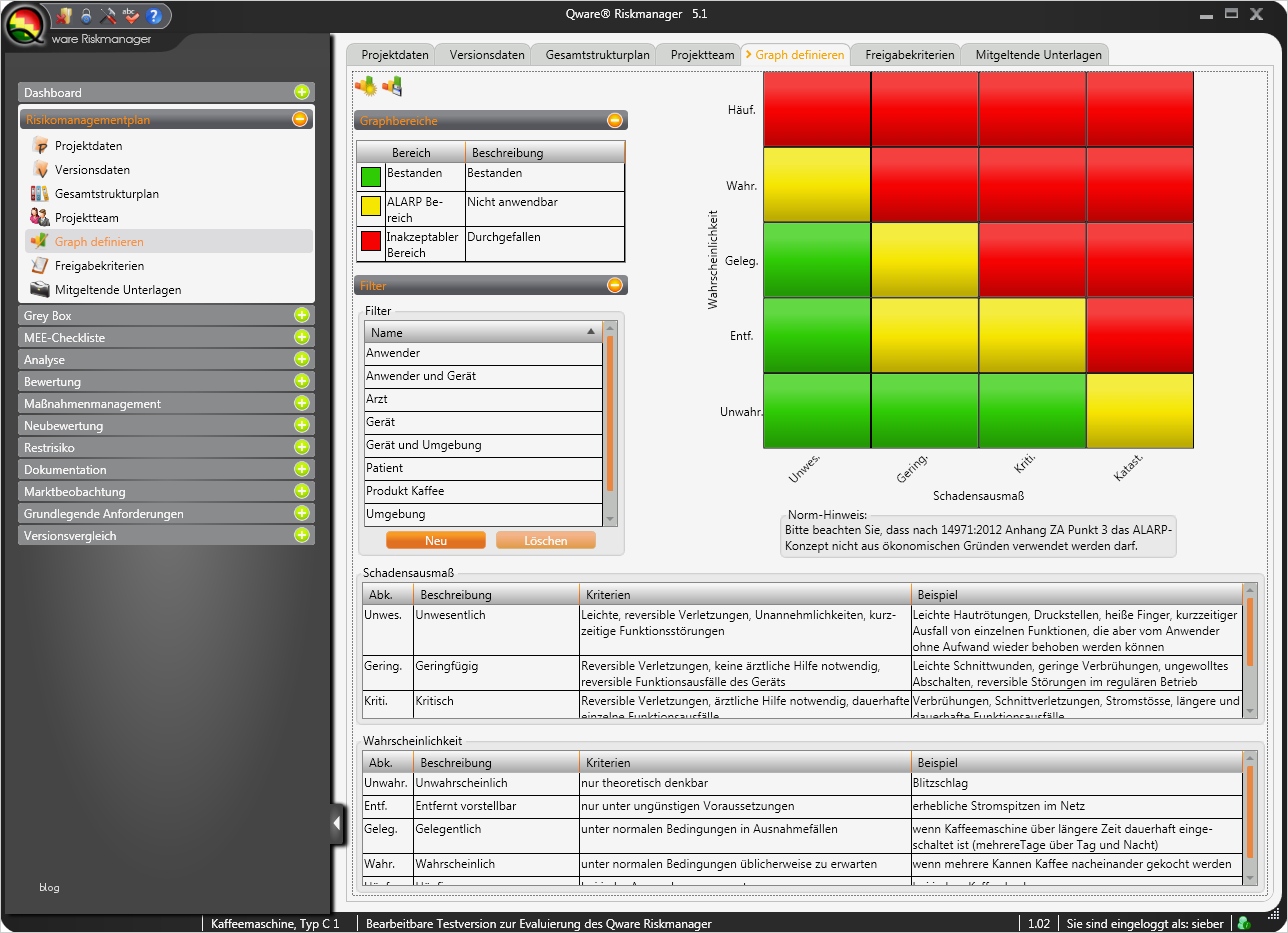
Task: Collapse the Risikomanagementplan section
Action: (300, 119)
